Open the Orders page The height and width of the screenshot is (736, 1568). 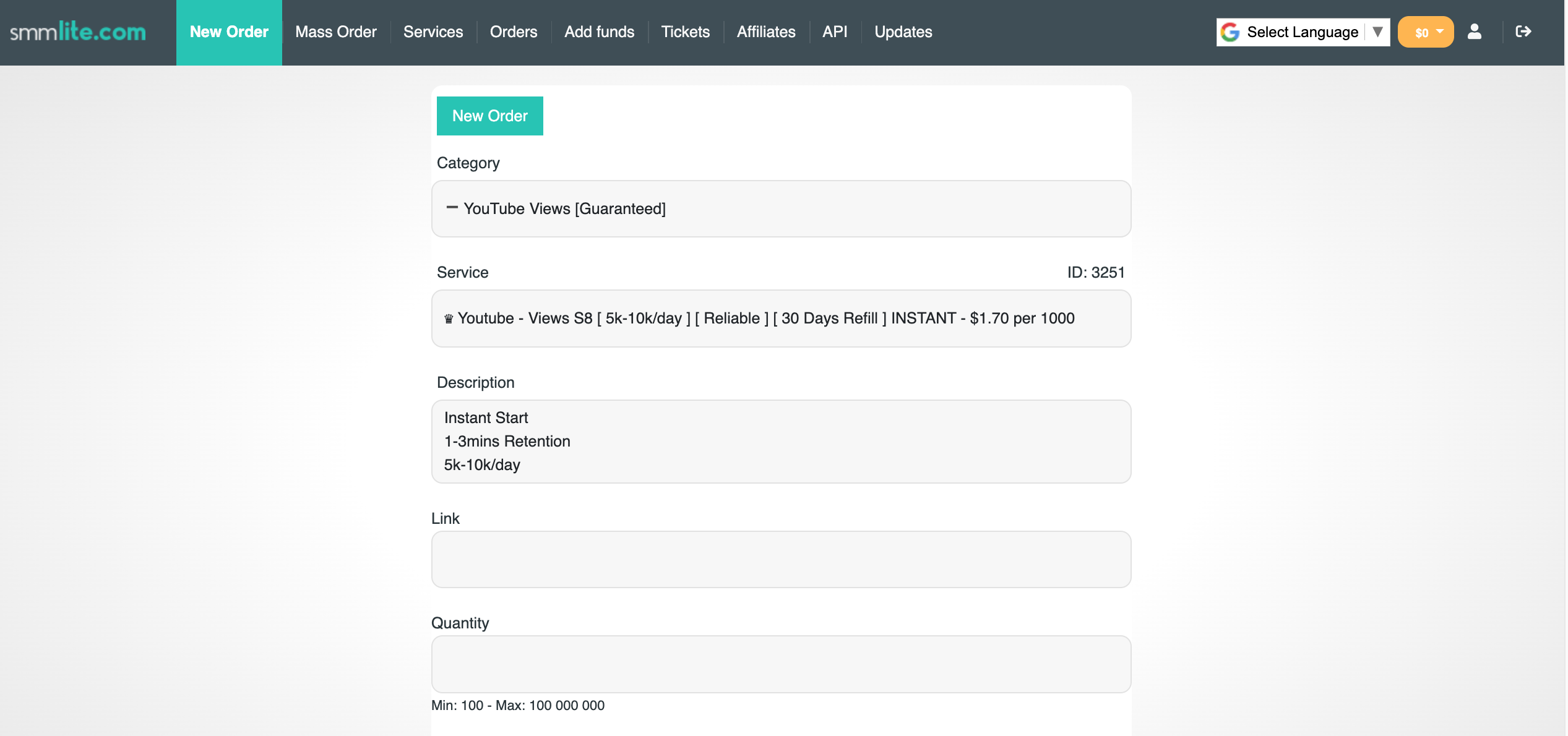click(x=514, y=32)
